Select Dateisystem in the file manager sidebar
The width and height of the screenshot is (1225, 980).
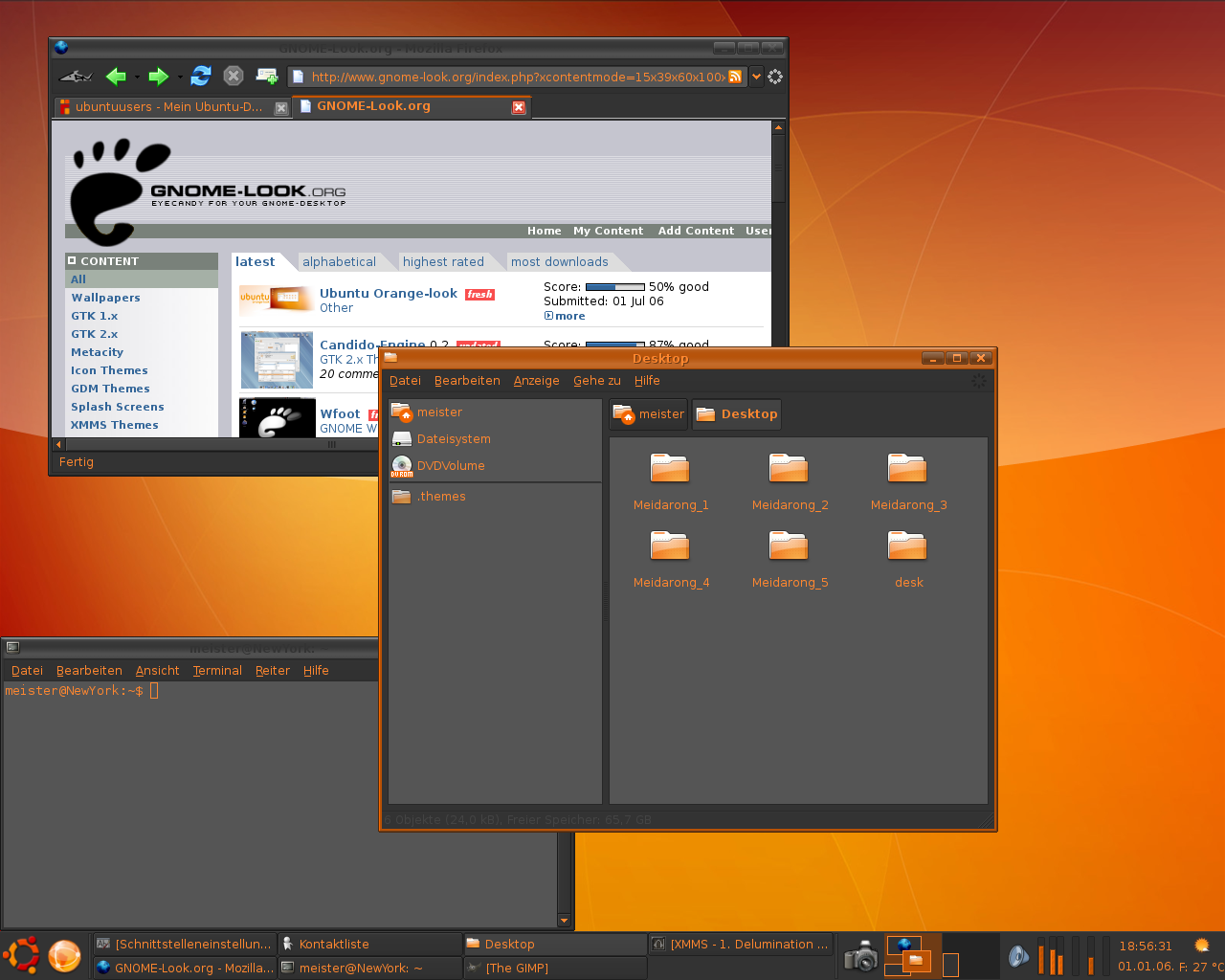click(x=495, y=439)
